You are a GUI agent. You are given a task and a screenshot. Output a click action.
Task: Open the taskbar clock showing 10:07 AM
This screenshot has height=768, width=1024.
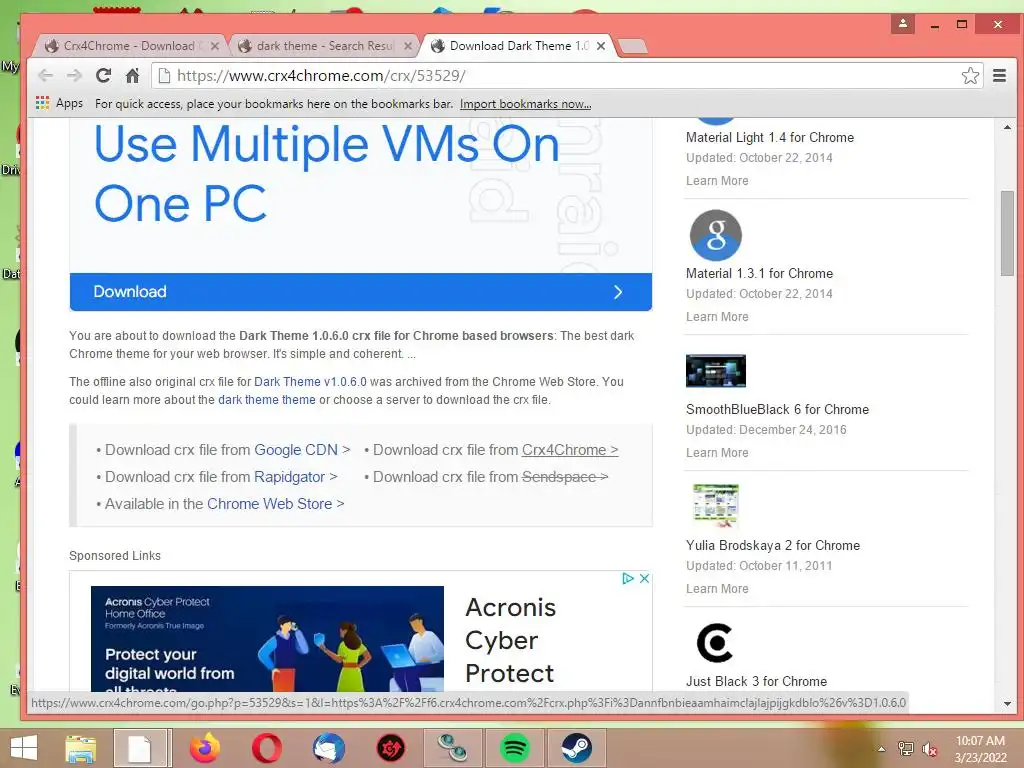[x=980, y=749]
